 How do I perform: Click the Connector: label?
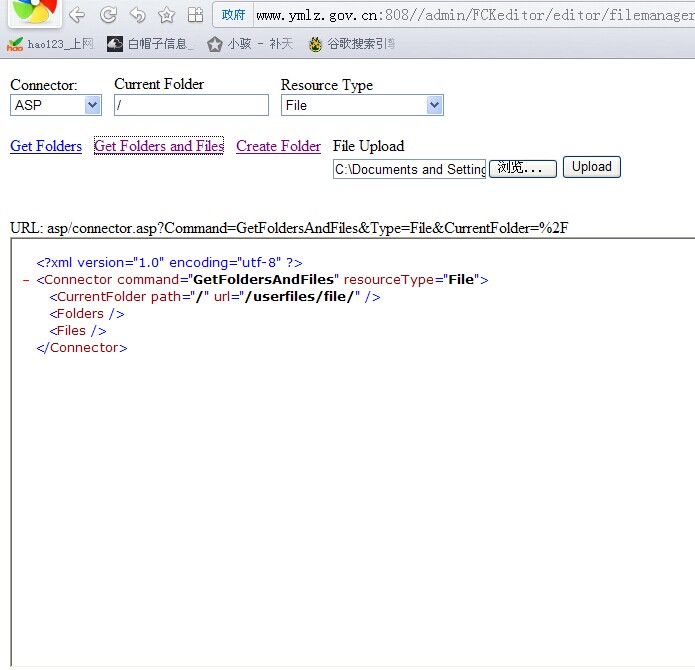point(44,85)
